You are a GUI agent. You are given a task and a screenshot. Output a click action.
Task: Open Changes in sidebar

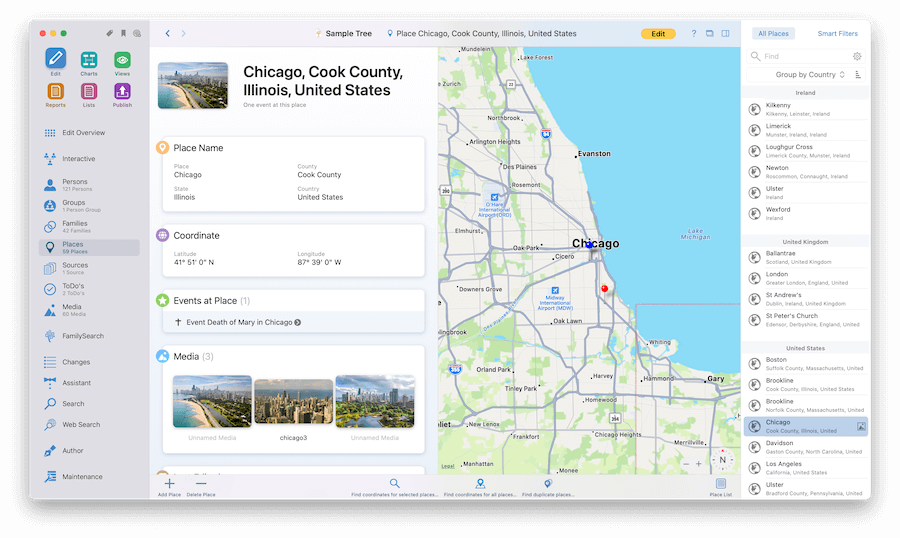(x=89, y=362)
